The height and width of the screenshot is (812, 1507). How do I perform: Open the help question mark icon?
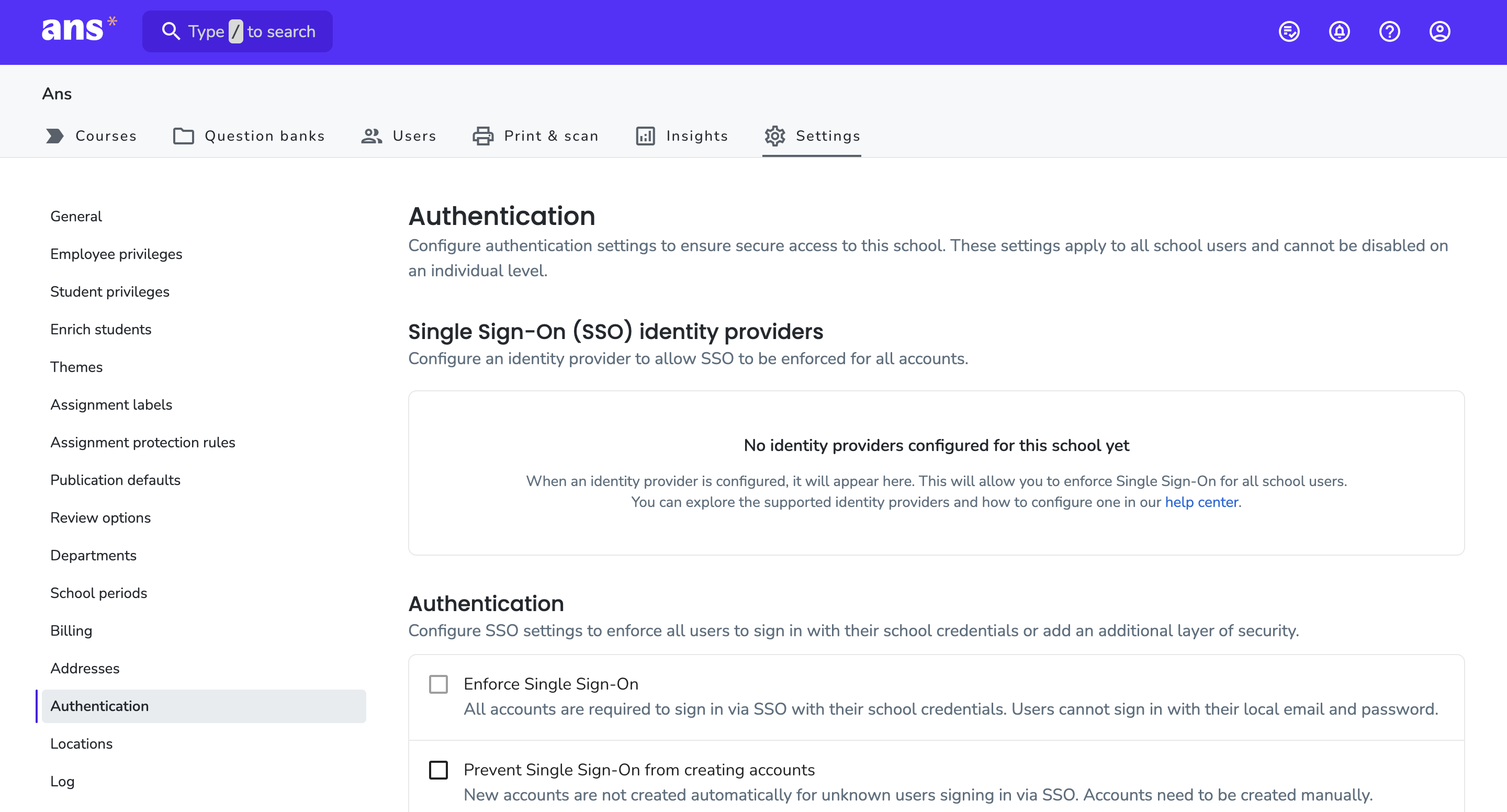1389,31
